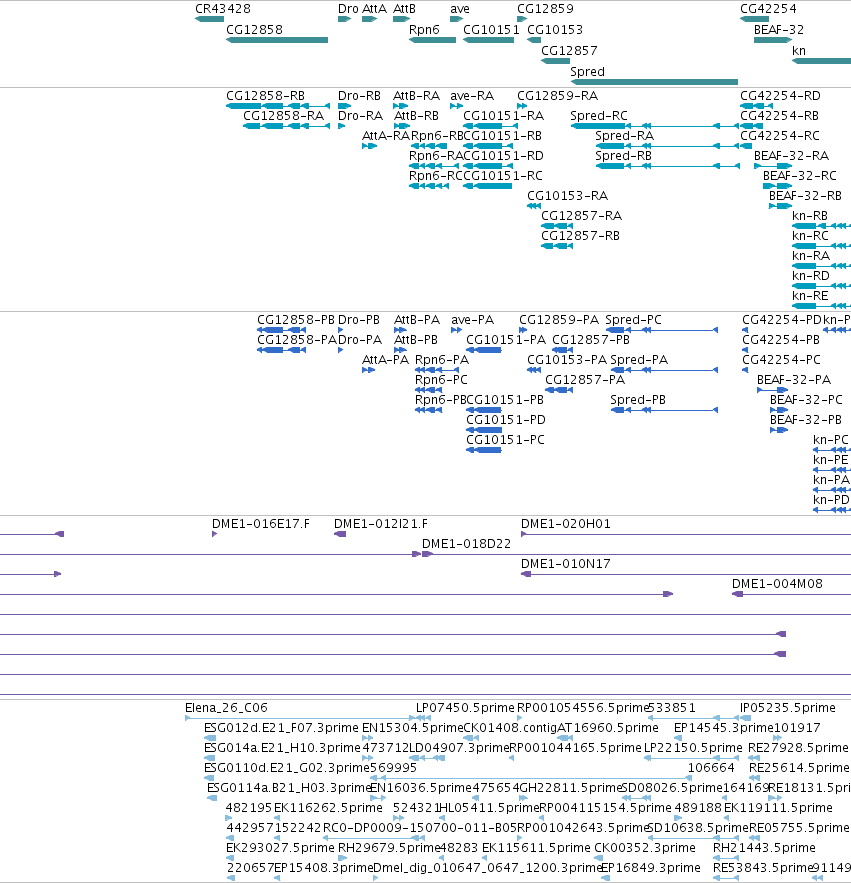The height and width of the screenshot is (883, 851).
Task: Click the Dro gene name
Action: pyautogui.click(x=348, y=9)
